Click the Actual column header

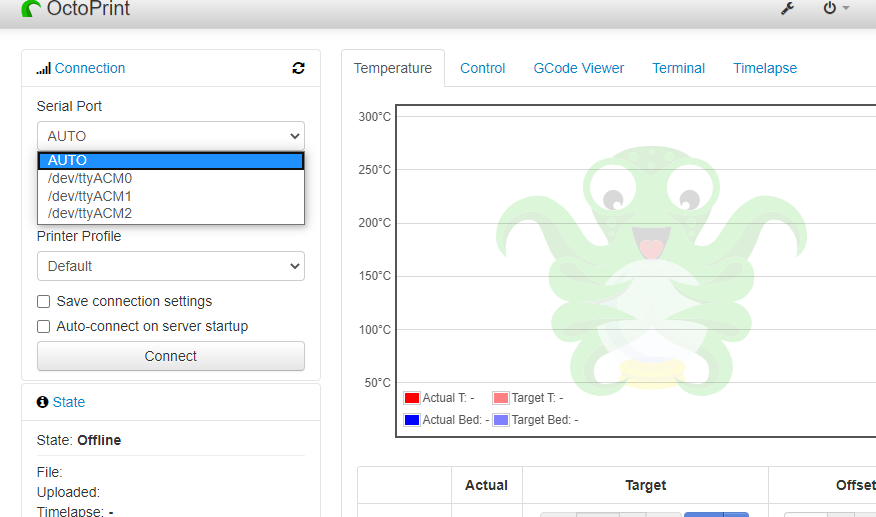click(x=487, y=485)
